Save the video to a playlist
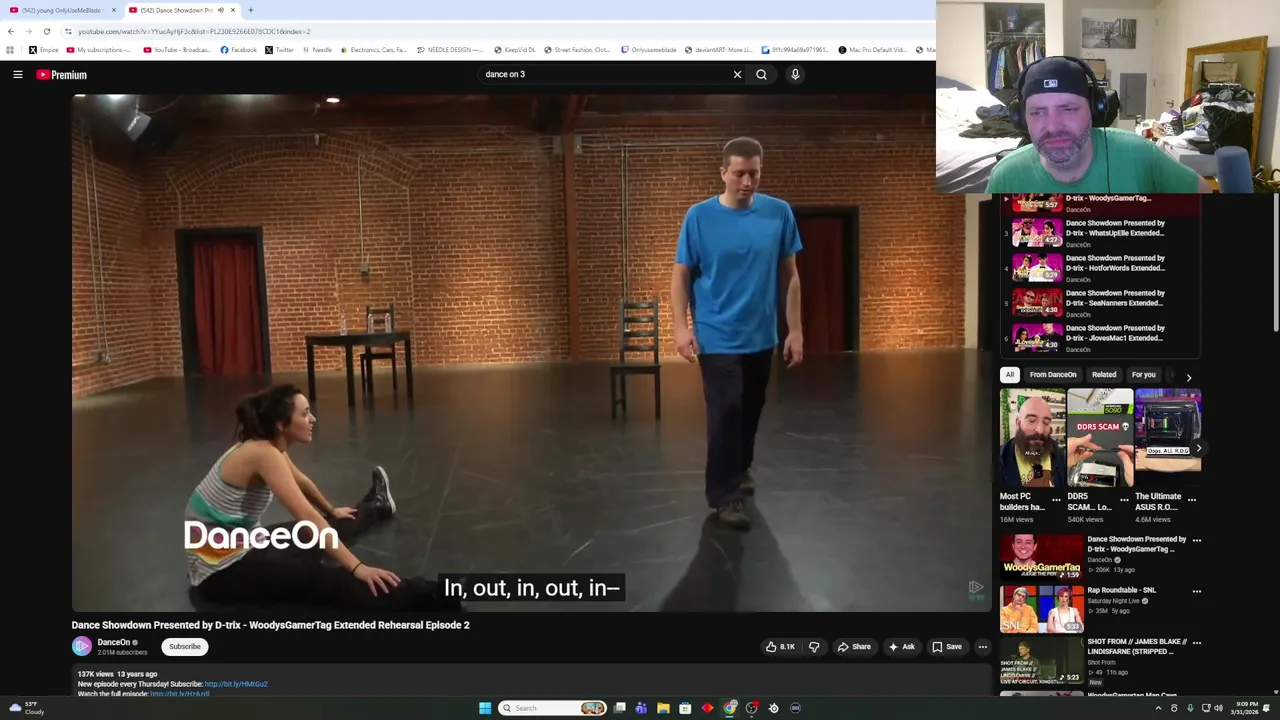1280x720 pixels. pos(946,647)
